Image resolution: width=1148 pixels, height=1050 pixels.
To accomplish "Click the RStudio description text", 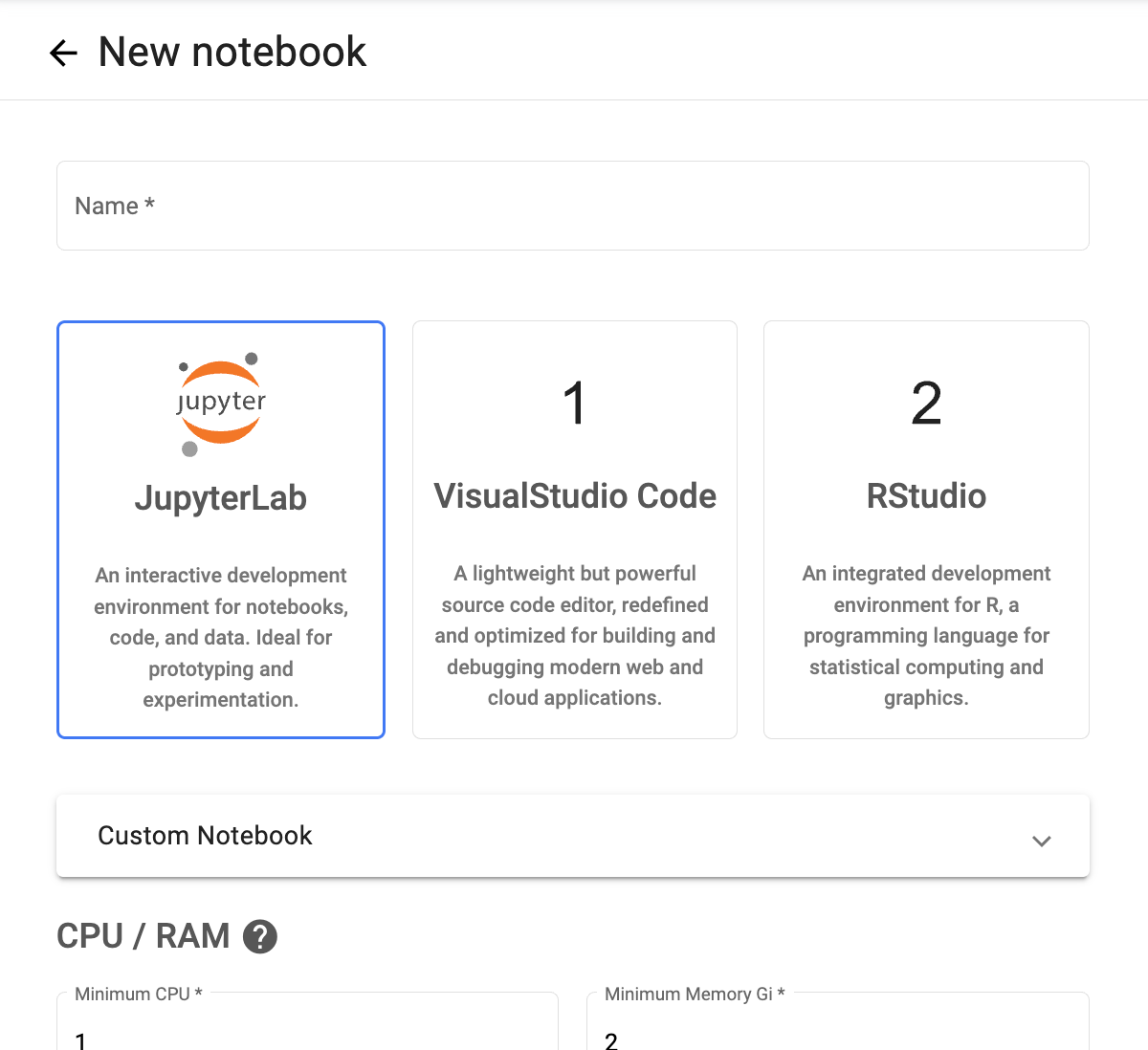I will point(926,636).
